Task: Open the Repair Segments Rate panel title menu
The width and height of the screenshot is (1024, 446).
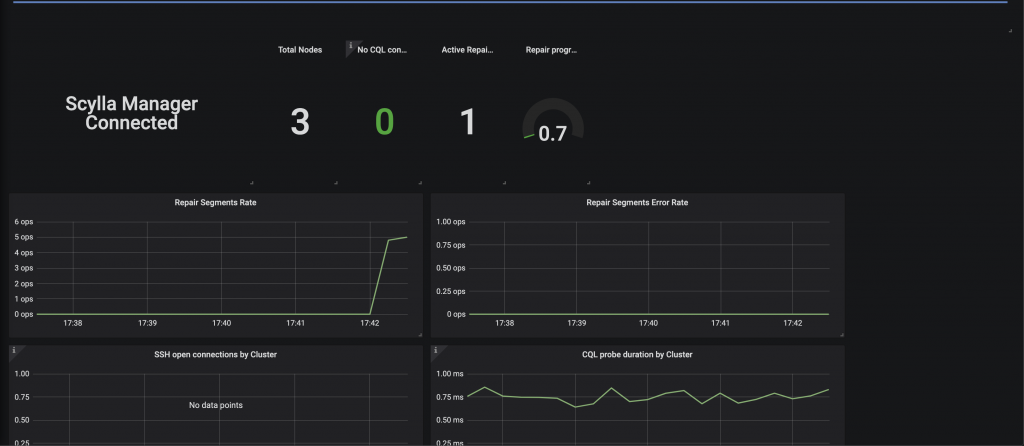Action: coord(216,202)
